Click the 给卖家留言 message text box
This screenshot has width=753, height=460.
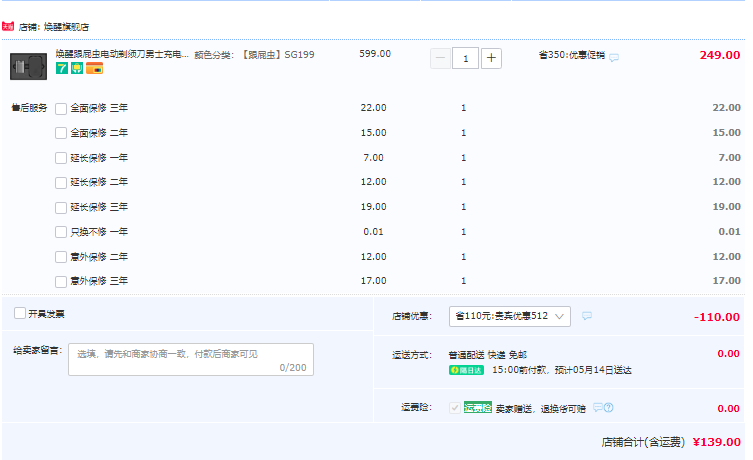191,360
